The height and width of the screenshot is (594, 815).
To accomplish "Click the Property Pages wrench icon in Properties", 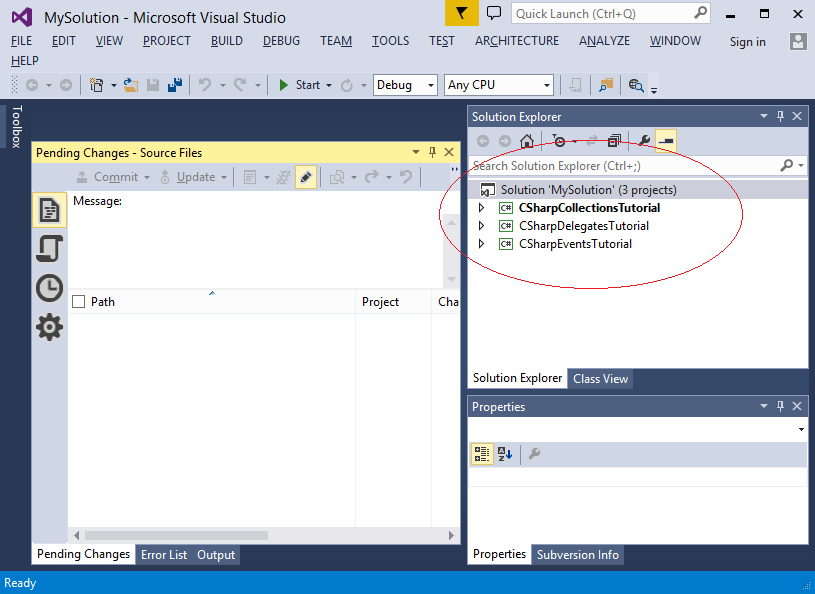I will point(534,454).
